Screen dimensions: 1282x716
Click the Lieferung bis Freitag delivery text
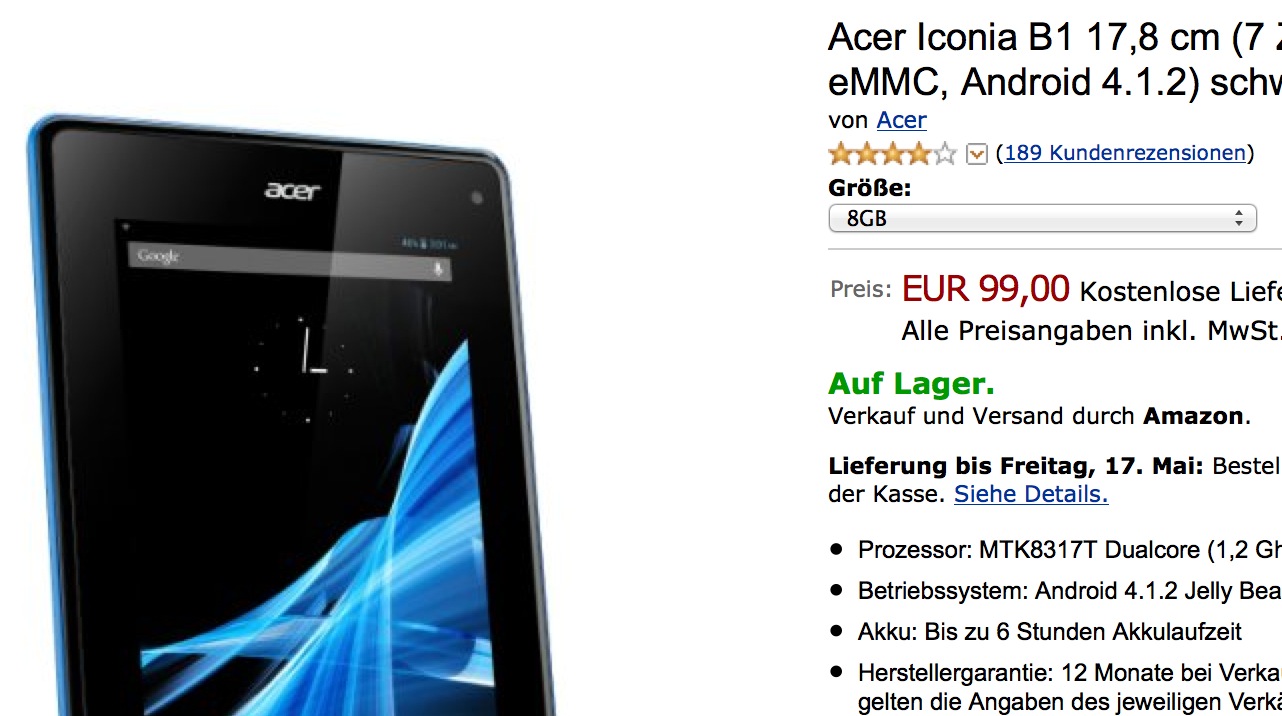click(x=1017, y=467)
